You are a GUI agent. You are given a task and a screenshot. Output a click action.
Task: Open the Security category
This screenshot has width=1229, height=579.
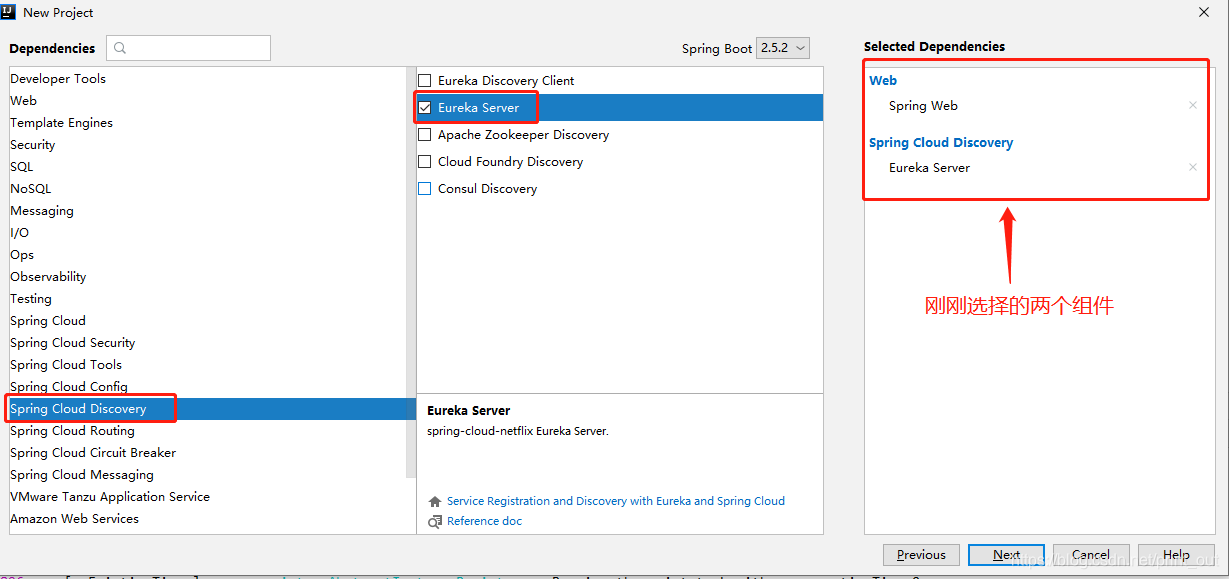point(207,144)
